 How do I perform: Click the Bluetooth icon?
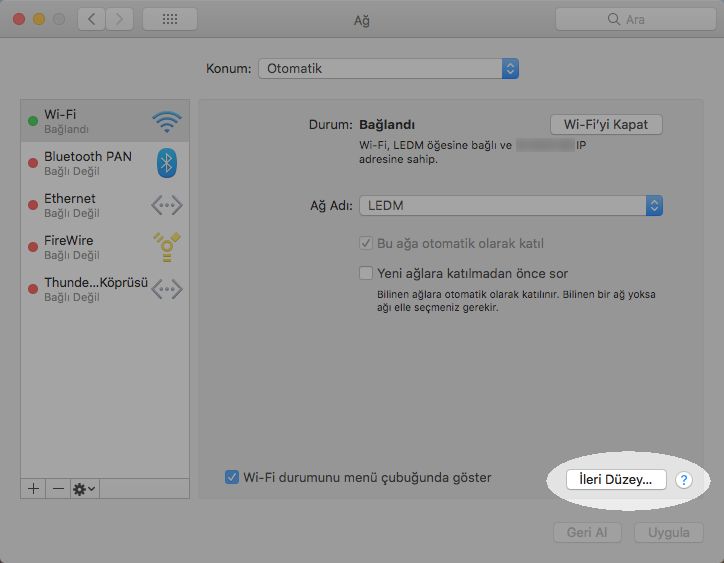click(167, 163)
